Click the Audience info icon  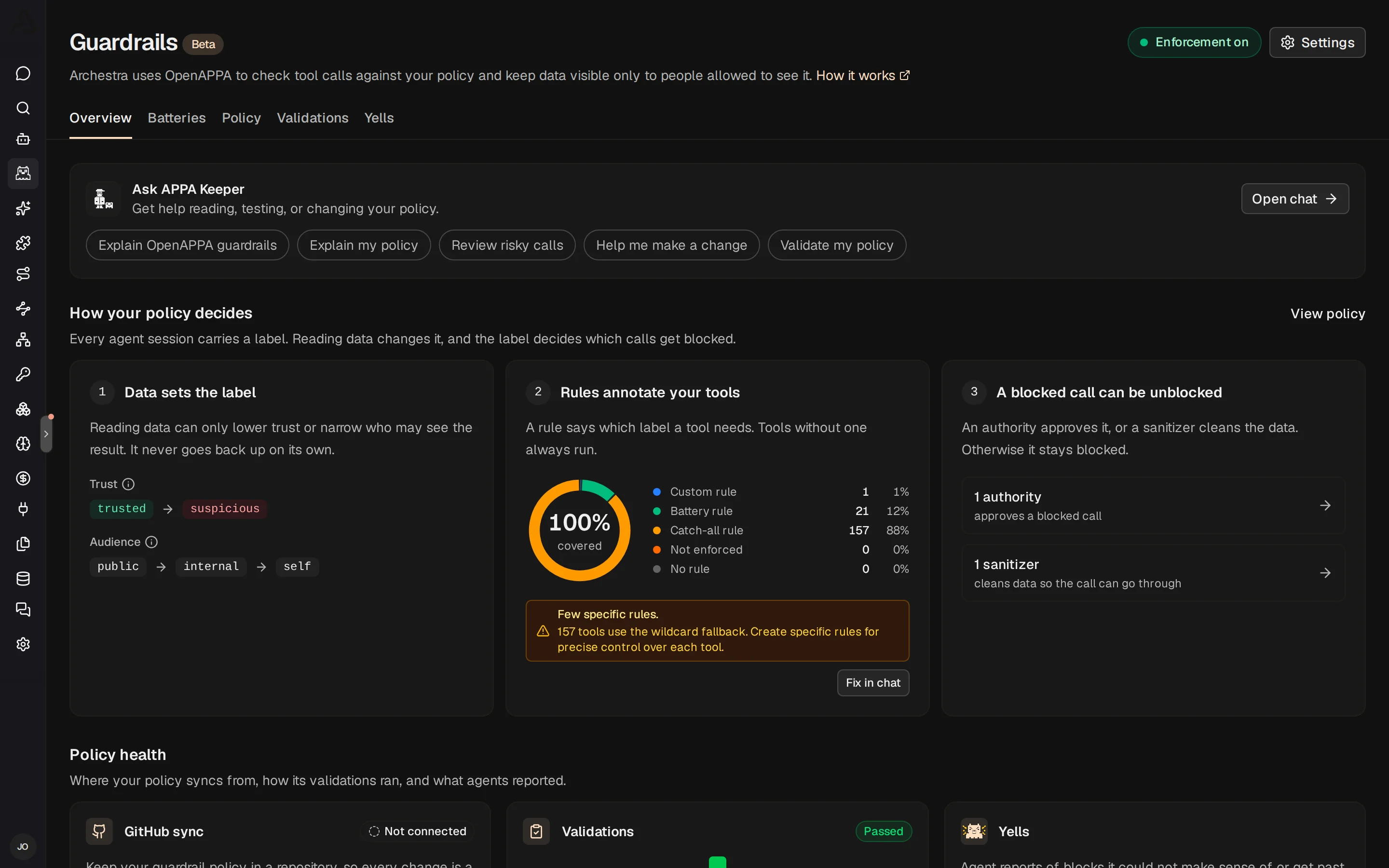[151, 542]
